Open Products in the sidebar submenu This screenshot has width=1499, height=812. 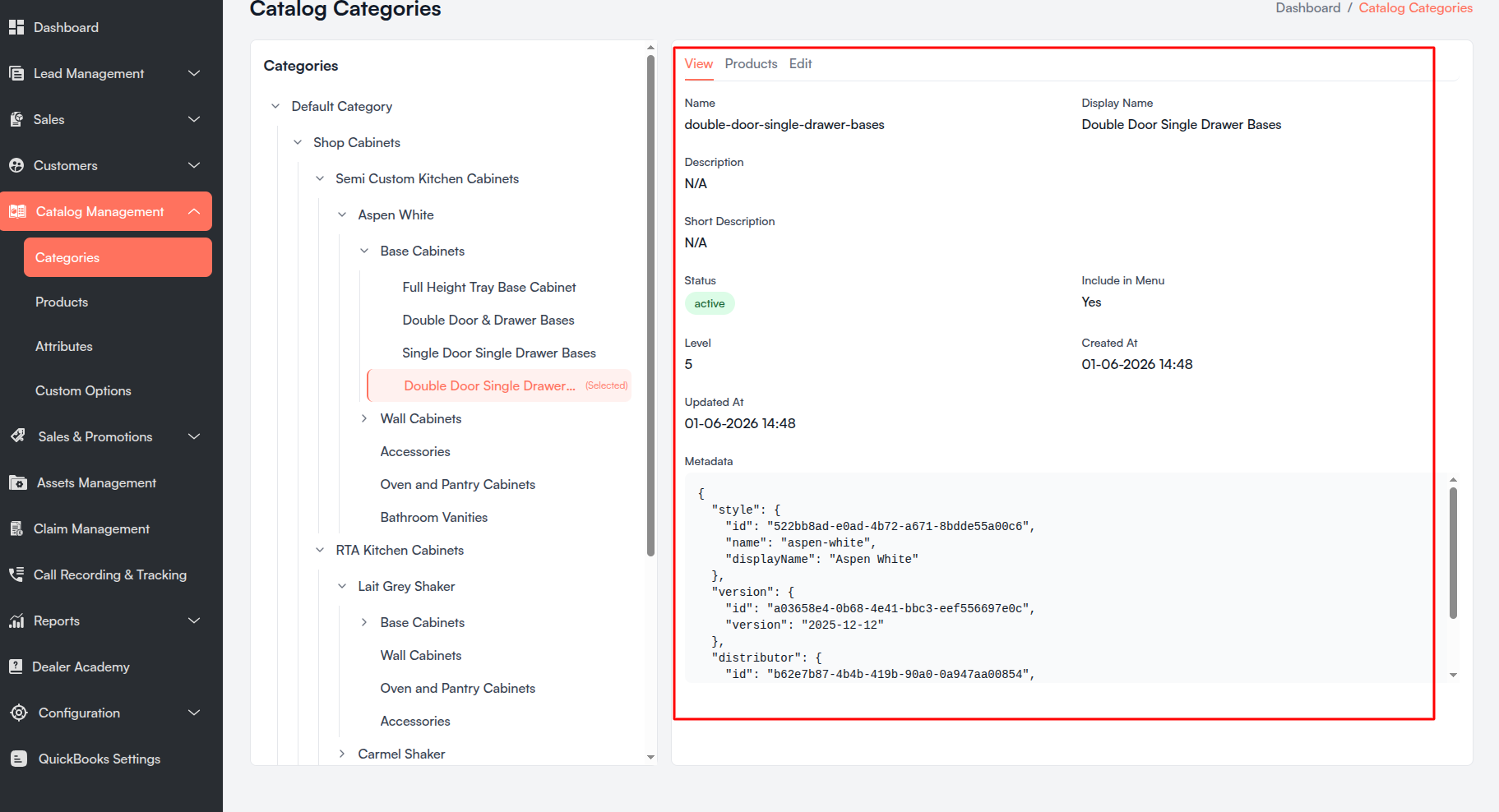click(x=62, y=302)
